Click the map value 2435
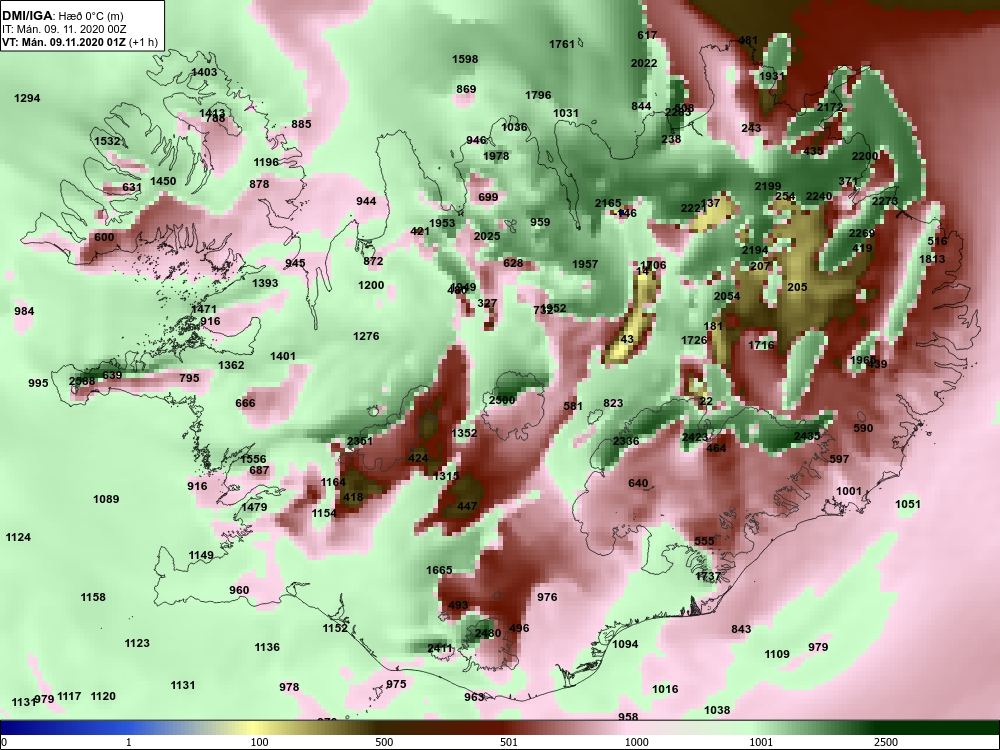 [807, 436]
